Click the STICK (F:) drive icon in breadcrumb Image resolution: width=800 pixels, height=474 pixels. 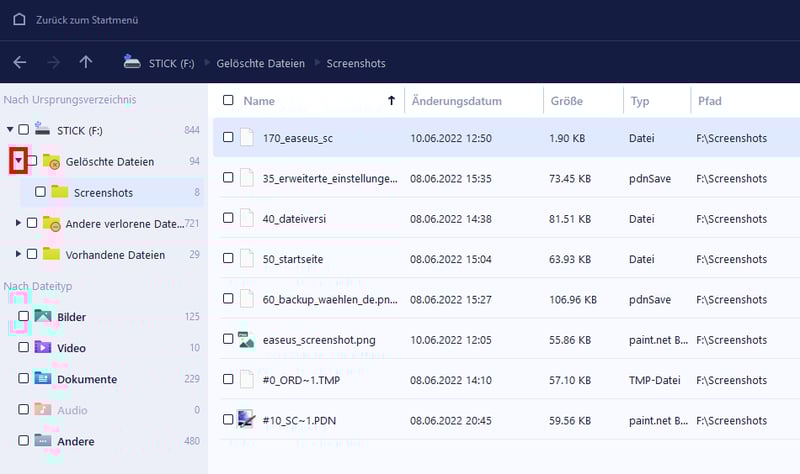(x=132, y=62)
